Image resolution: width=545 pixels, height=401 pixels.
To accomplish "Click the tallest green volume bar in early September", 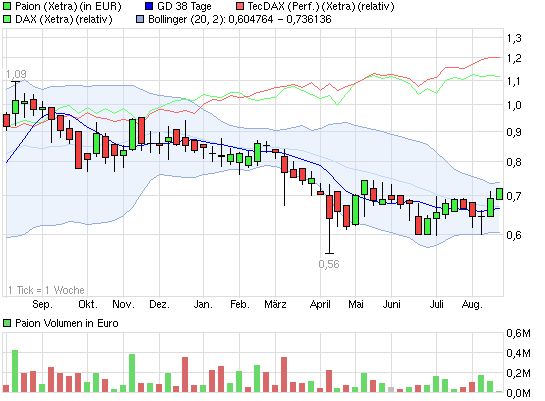I will pyautogui.click(x=15, y=371).
